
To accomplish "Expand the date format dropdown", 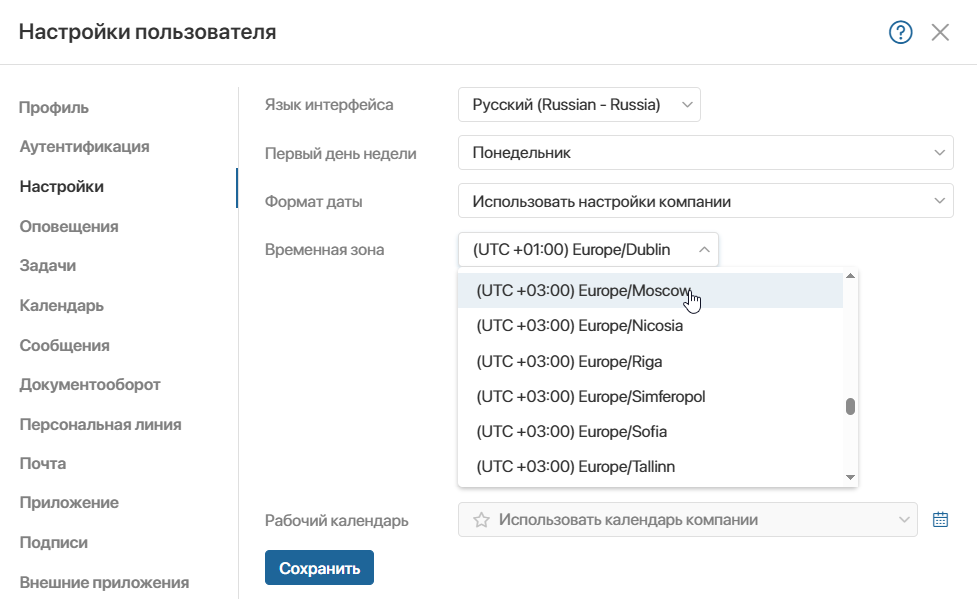I will click(x=705, y=201).
